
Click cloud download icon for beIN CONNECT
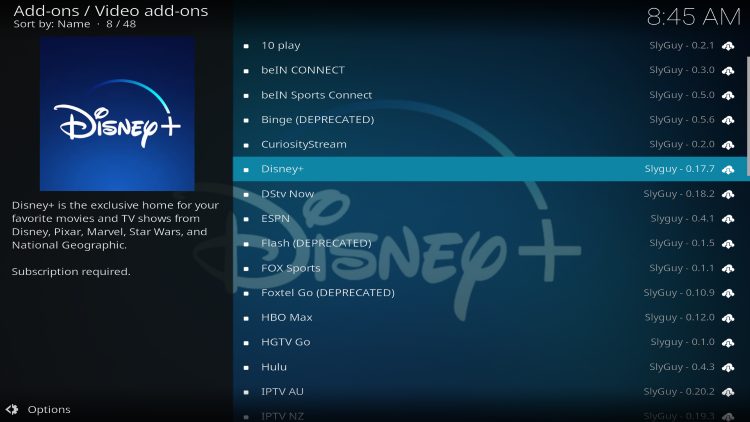(x=728, y=71)
